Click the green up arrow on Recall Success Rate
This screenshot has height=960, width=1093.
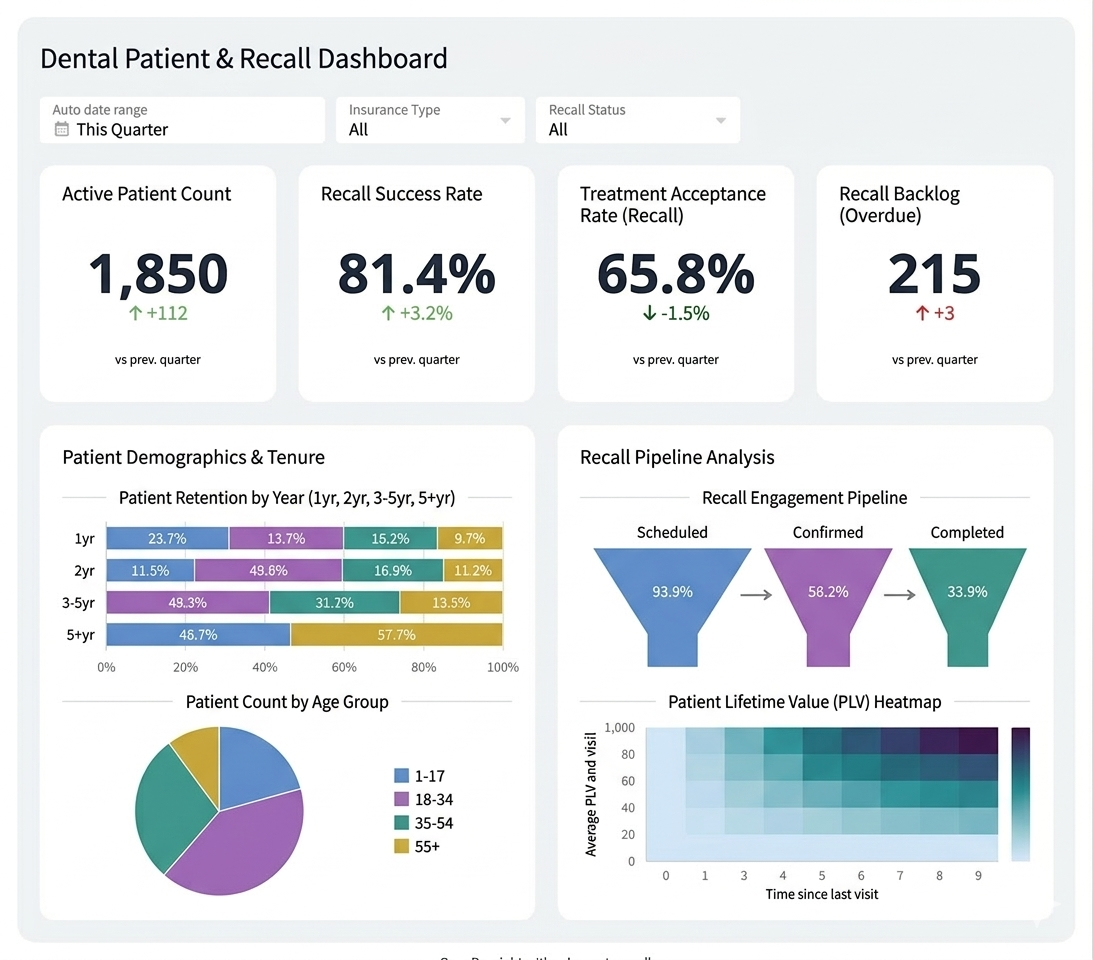click(x=388, y=313)
